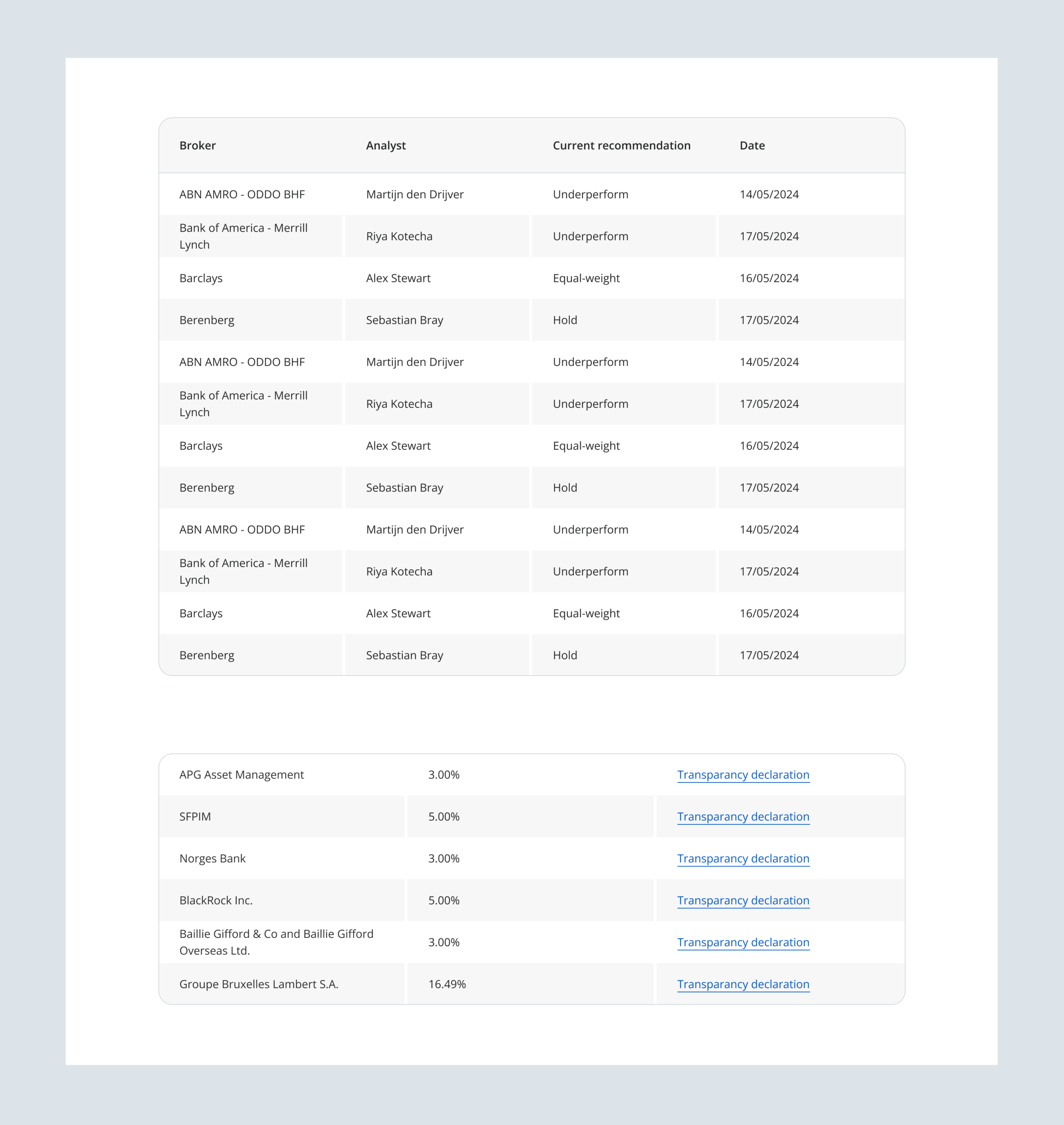The image size is (1064, 1125).
Task: Click the 16.49% shareholding value
Action: pyautogui.click(x=447, y=984)
